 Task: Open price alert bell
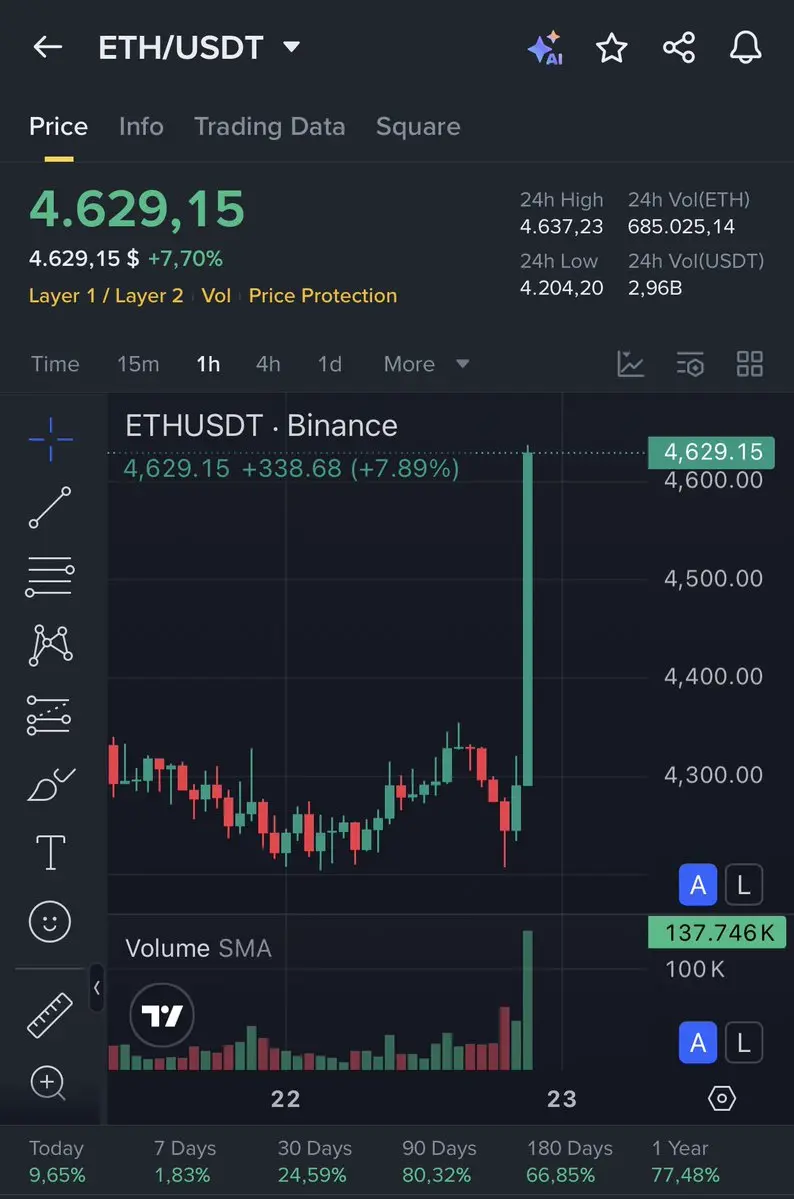pyautogui.click(x=745, y=47)
